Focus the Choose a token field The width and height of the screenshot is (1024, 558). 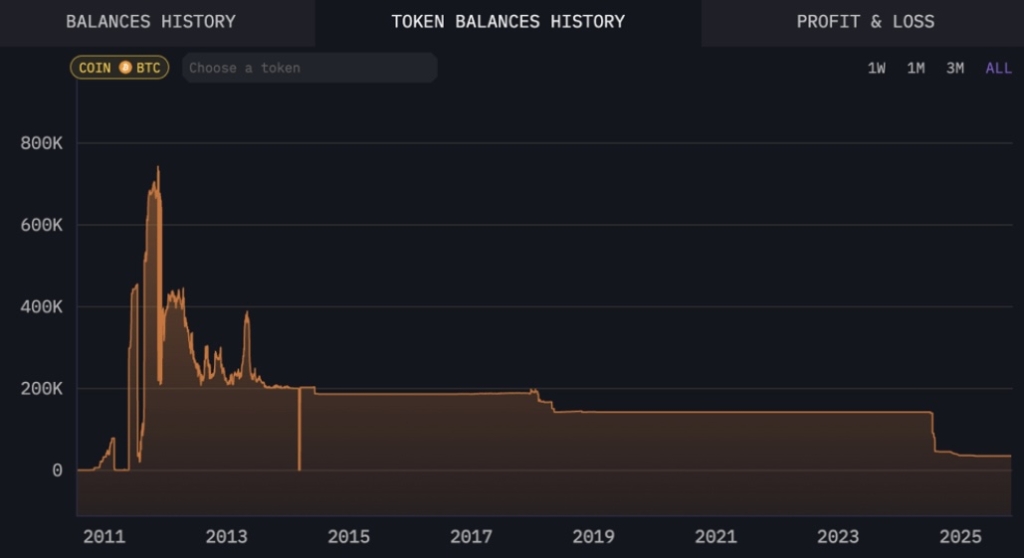(x=310, y=68)
